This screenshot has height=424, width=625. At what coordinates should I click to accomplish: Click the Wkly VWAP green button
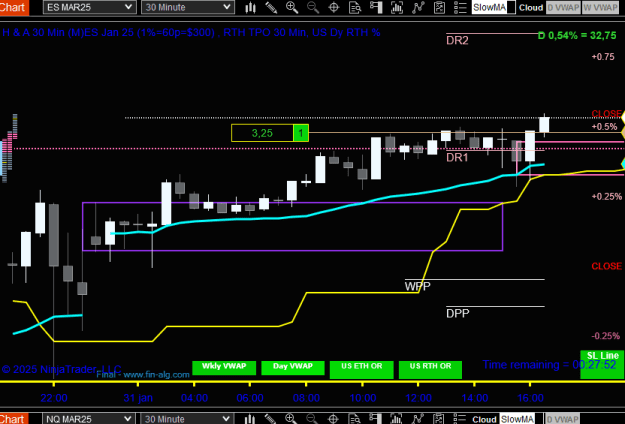pos(224,368)
